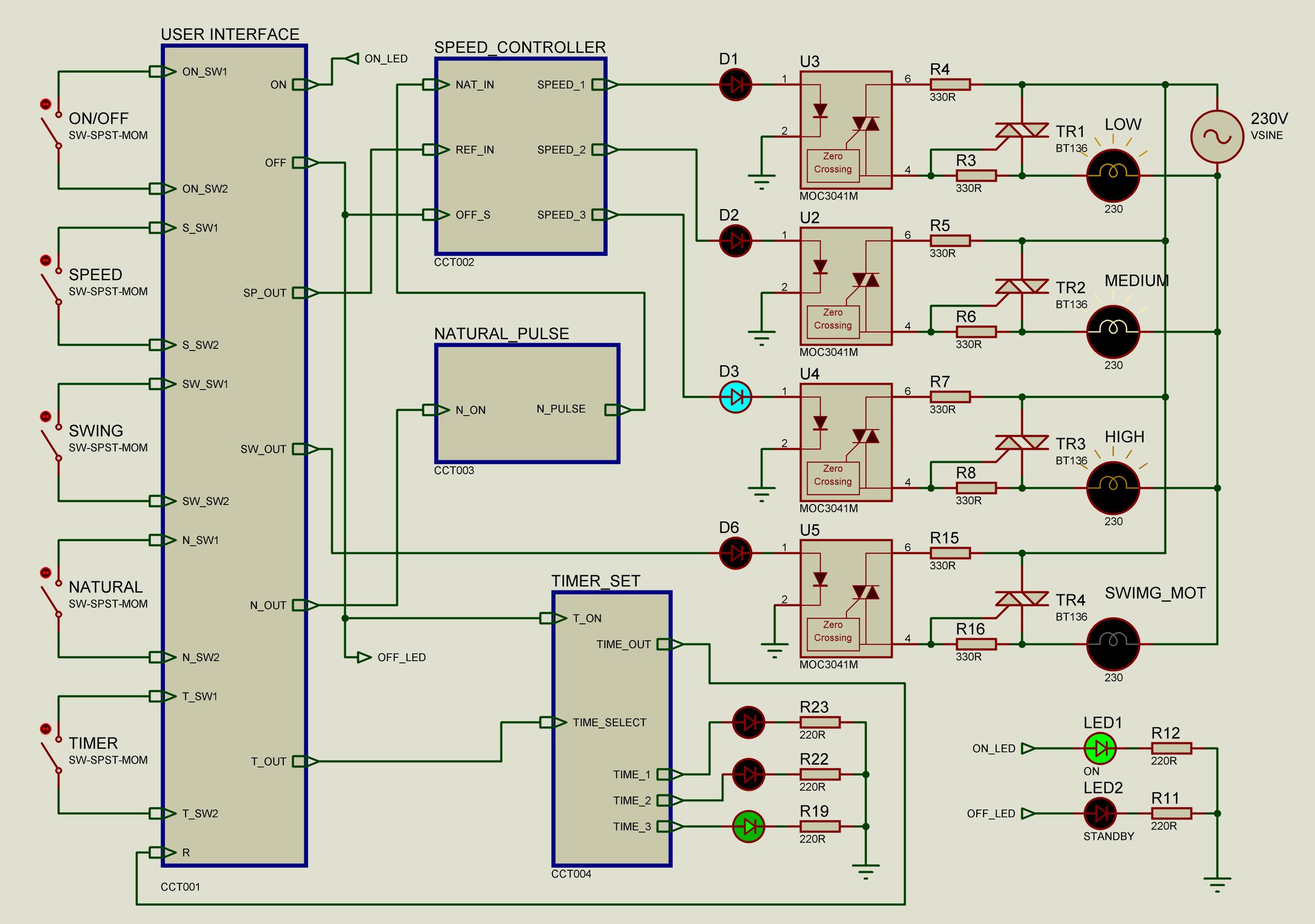Click the OFF_LED terminal feeding LED2
Image resolution: width=1315 pixels, height=924 pixels.
[x=1028, y=813]
